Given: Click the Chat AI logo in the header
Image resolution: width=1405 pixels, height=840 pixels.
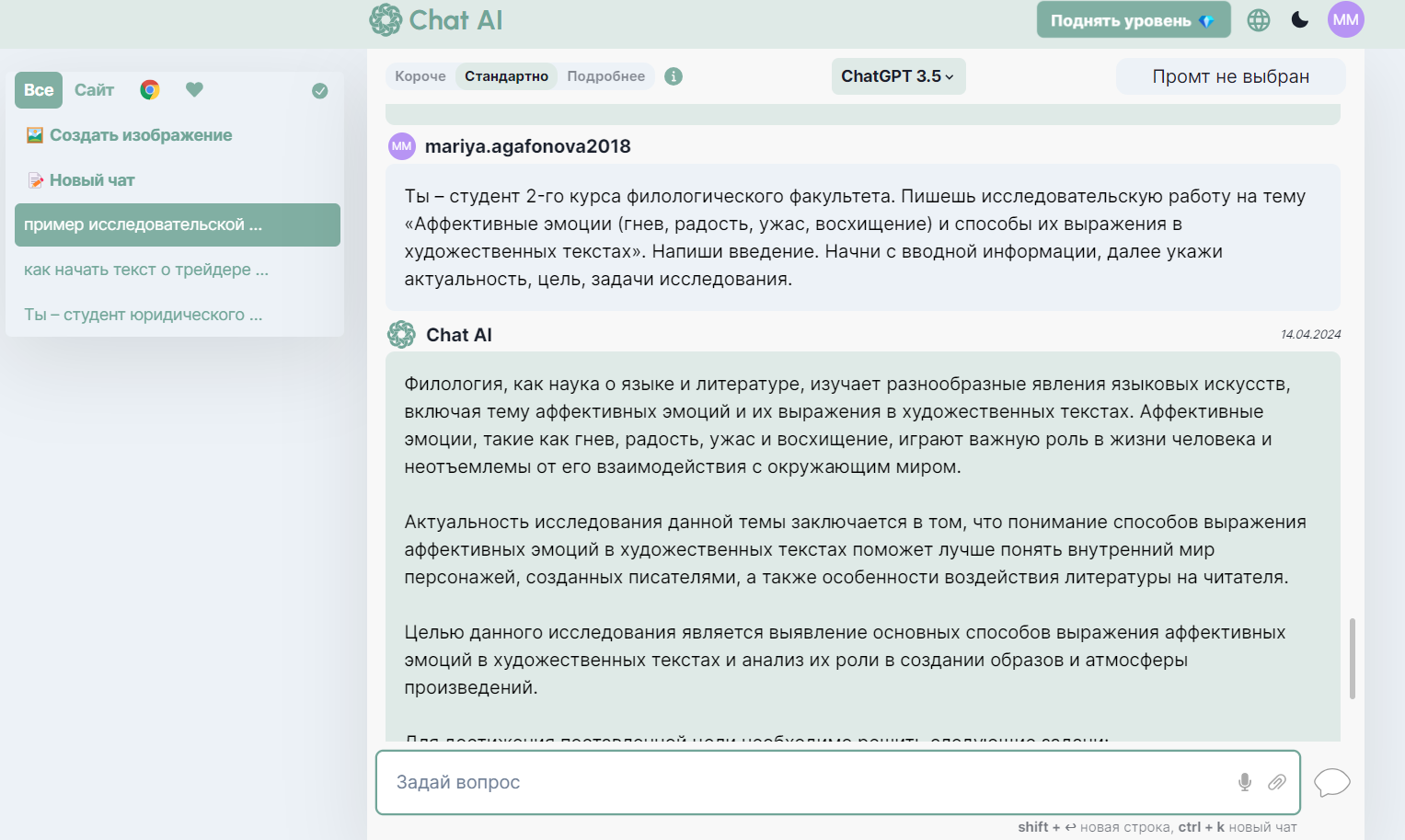Looking at the screenshot, I should tap(436, 20).
